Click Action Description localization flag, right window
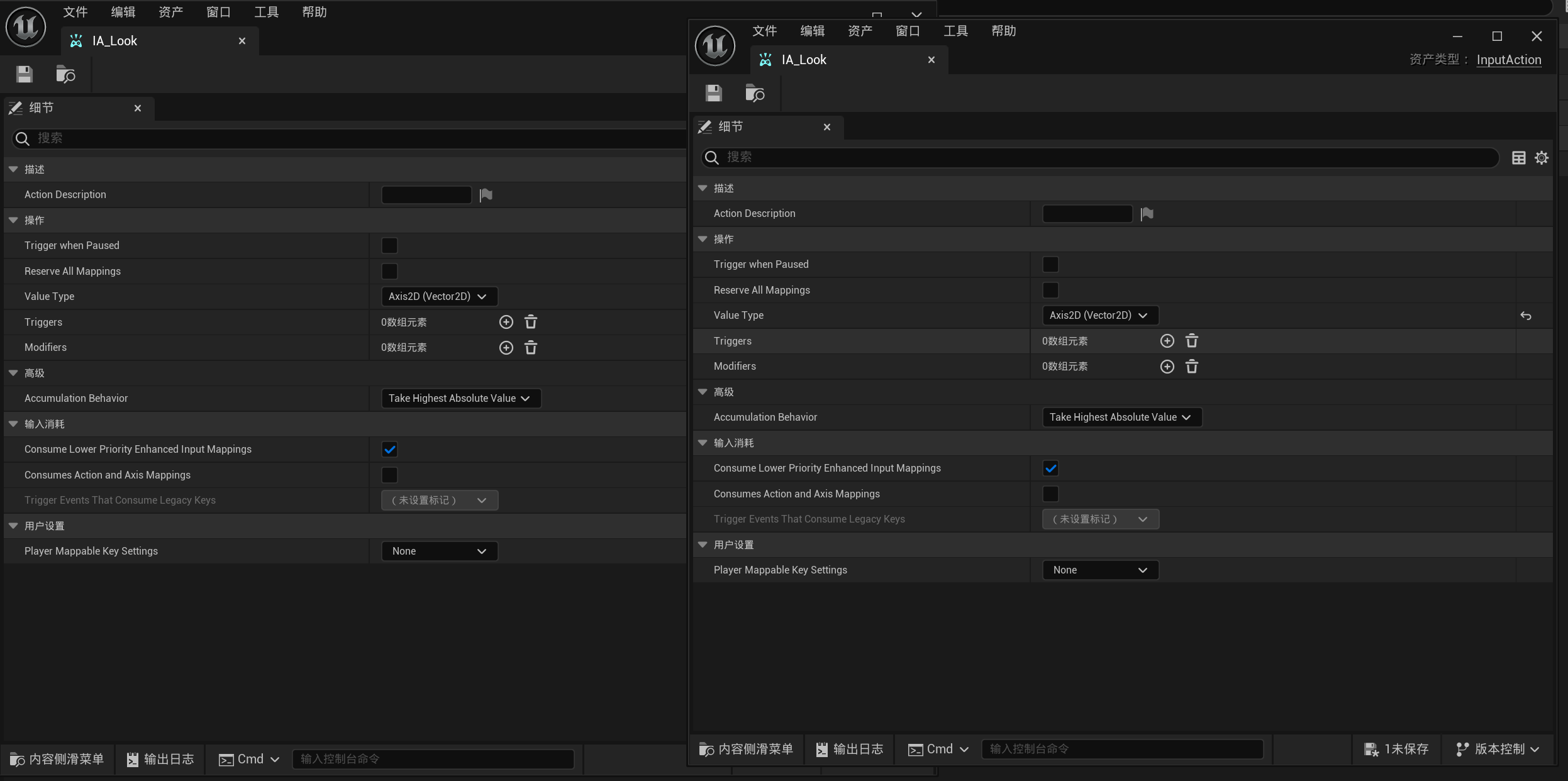1568x781 pixels. coord(1147,214)
